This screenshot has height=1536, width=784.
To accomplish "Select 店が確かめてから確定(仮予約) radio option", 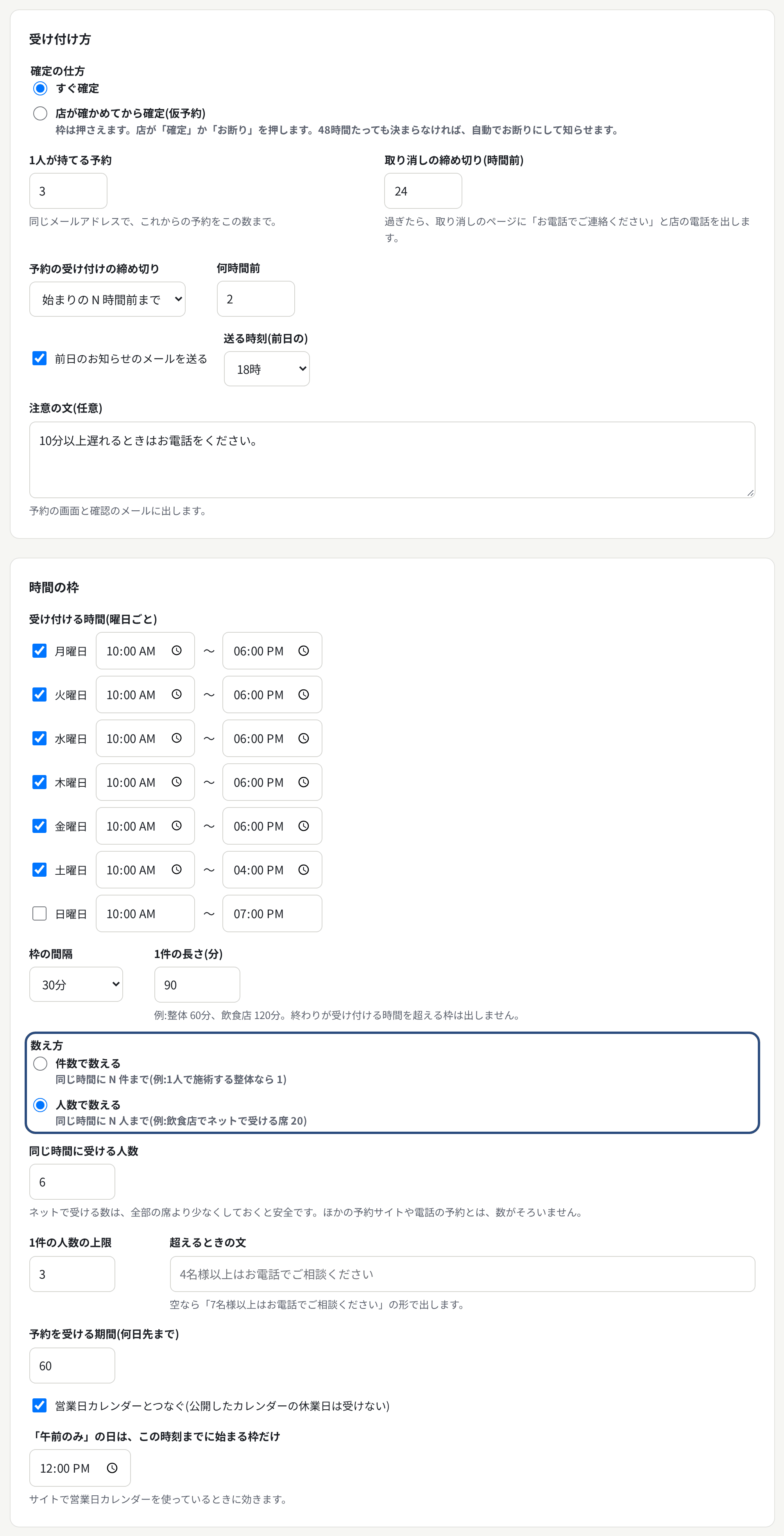I will coord(40,113).
